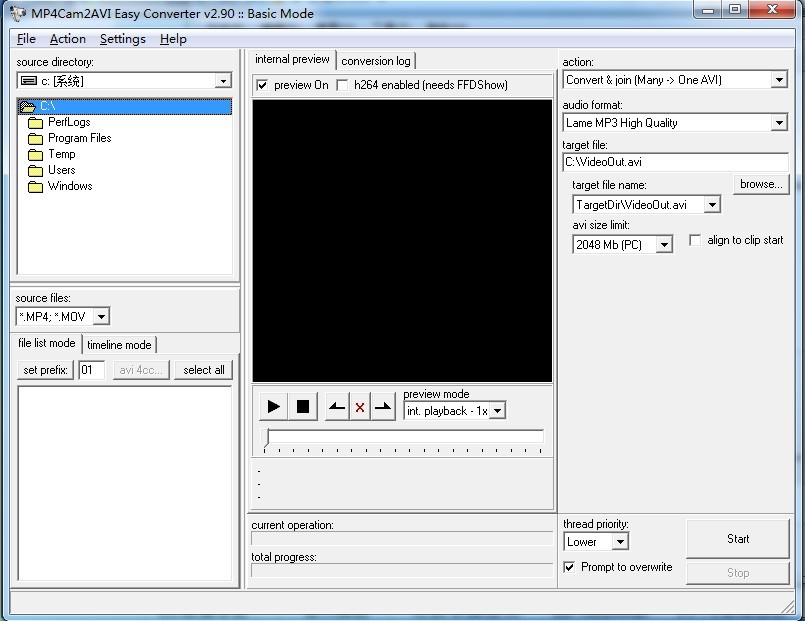Expand the audio format dropdown
Screen dimensions: 805x621
[x=779, y=123]
